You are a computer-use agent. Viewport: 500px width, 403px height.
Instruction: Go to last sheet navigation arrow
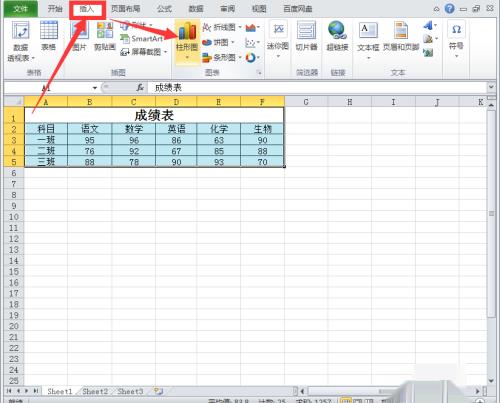(35, 391)
